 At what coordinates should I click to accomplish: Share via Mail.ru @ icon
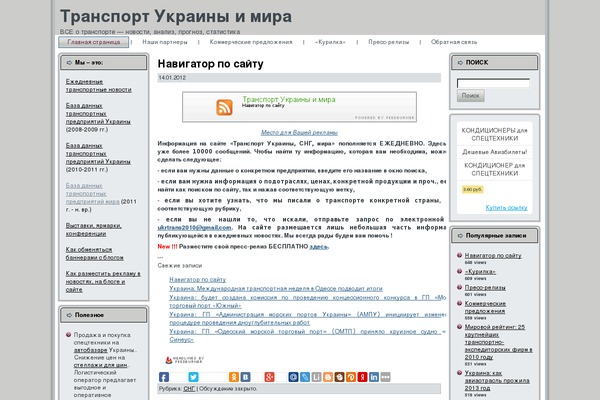(x=293, y=377)
